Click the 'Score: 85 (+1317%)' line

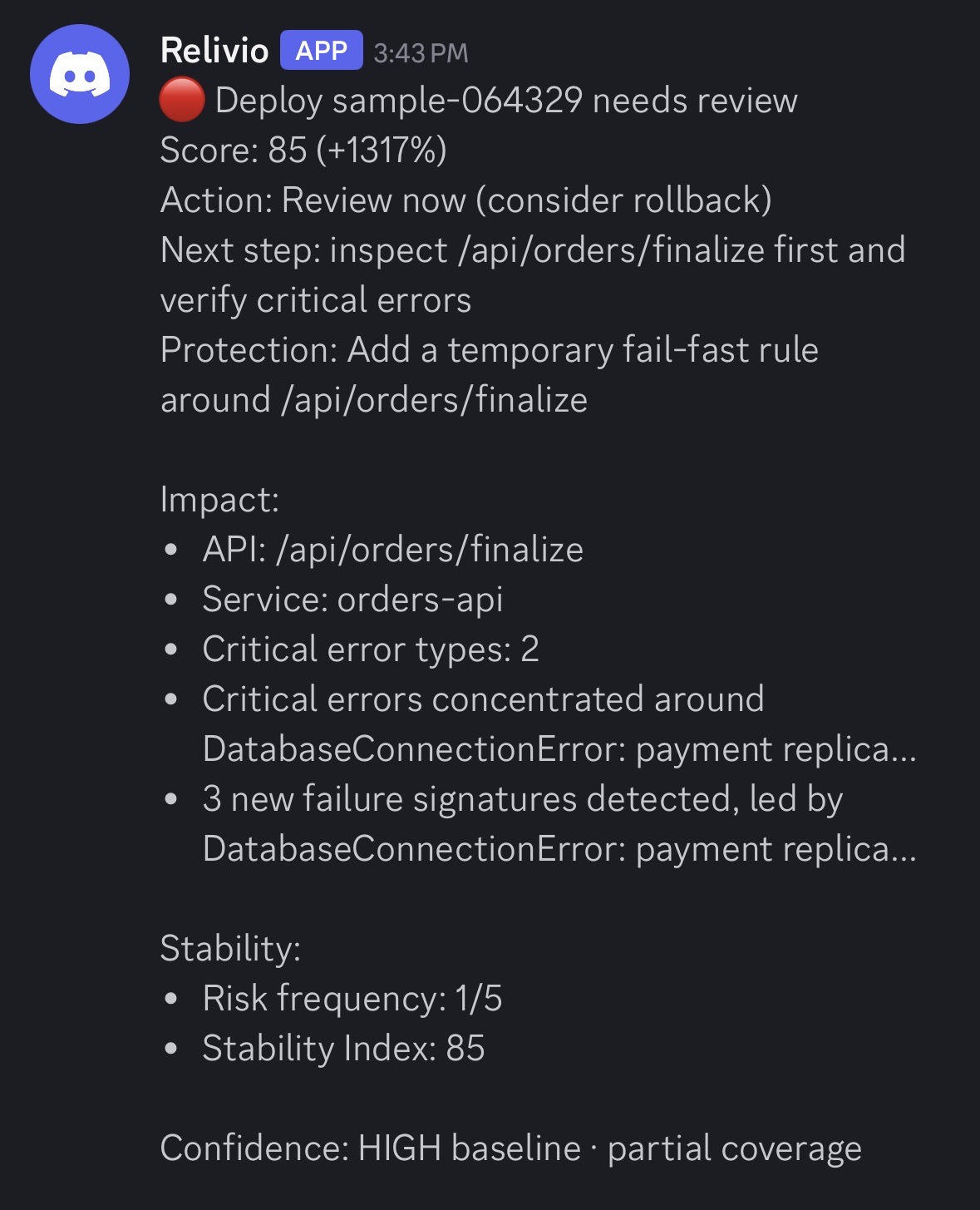click(303, 151)
